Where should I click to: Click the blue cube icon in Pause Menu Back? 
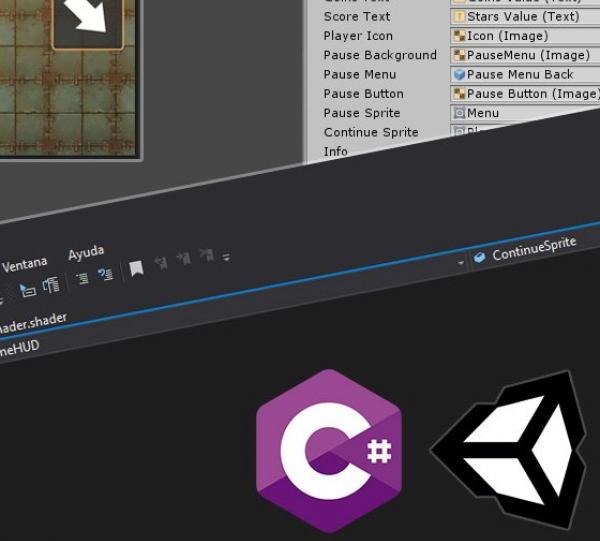click(459, 74)
